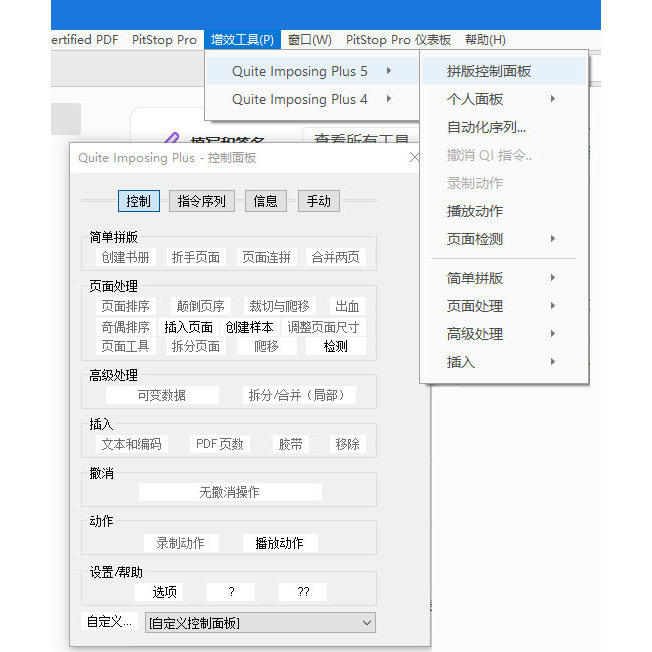The width and height of the screenshot is (652, 652).
Task: Click the 自定义... button
Action: 109,622
